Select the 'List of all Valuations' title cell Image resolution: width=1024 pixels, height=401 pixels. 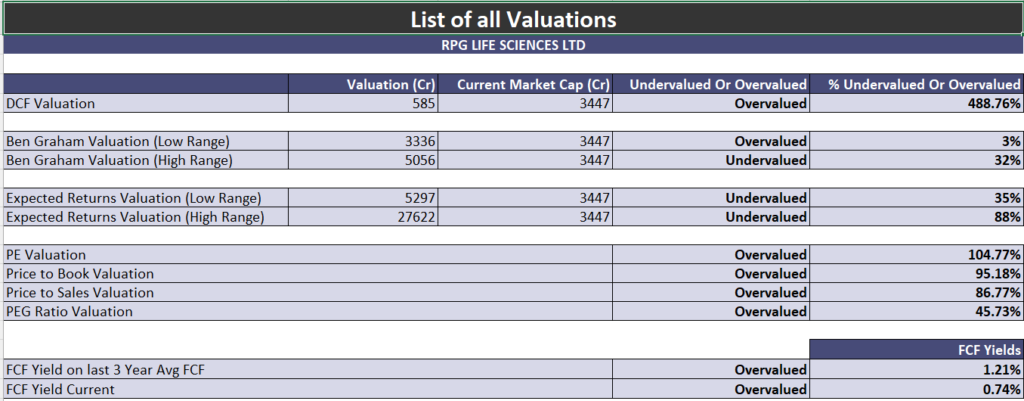point(513,18)
